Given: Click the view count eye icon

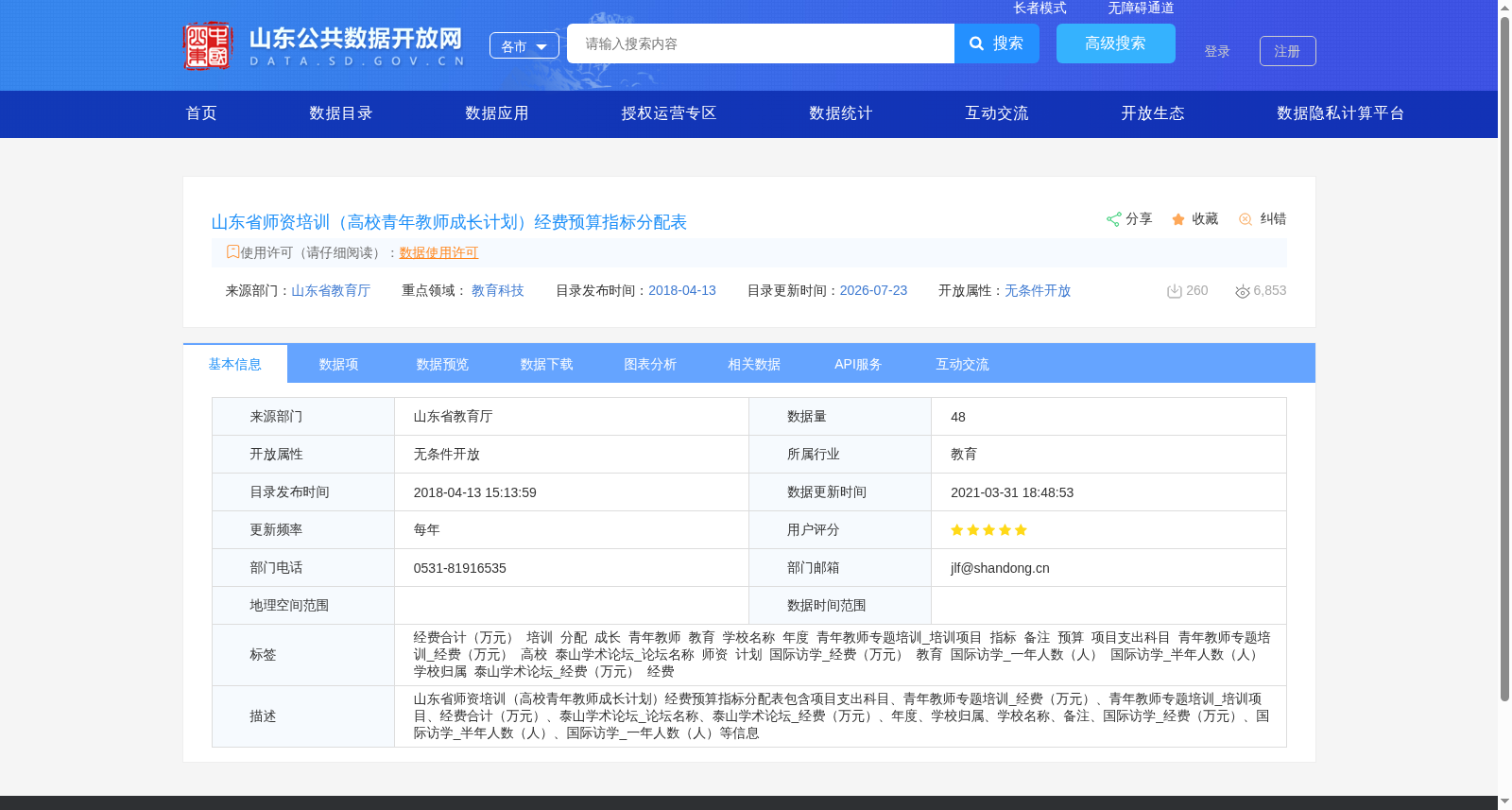Looking at the screenshot, I should pos(1243,291).
